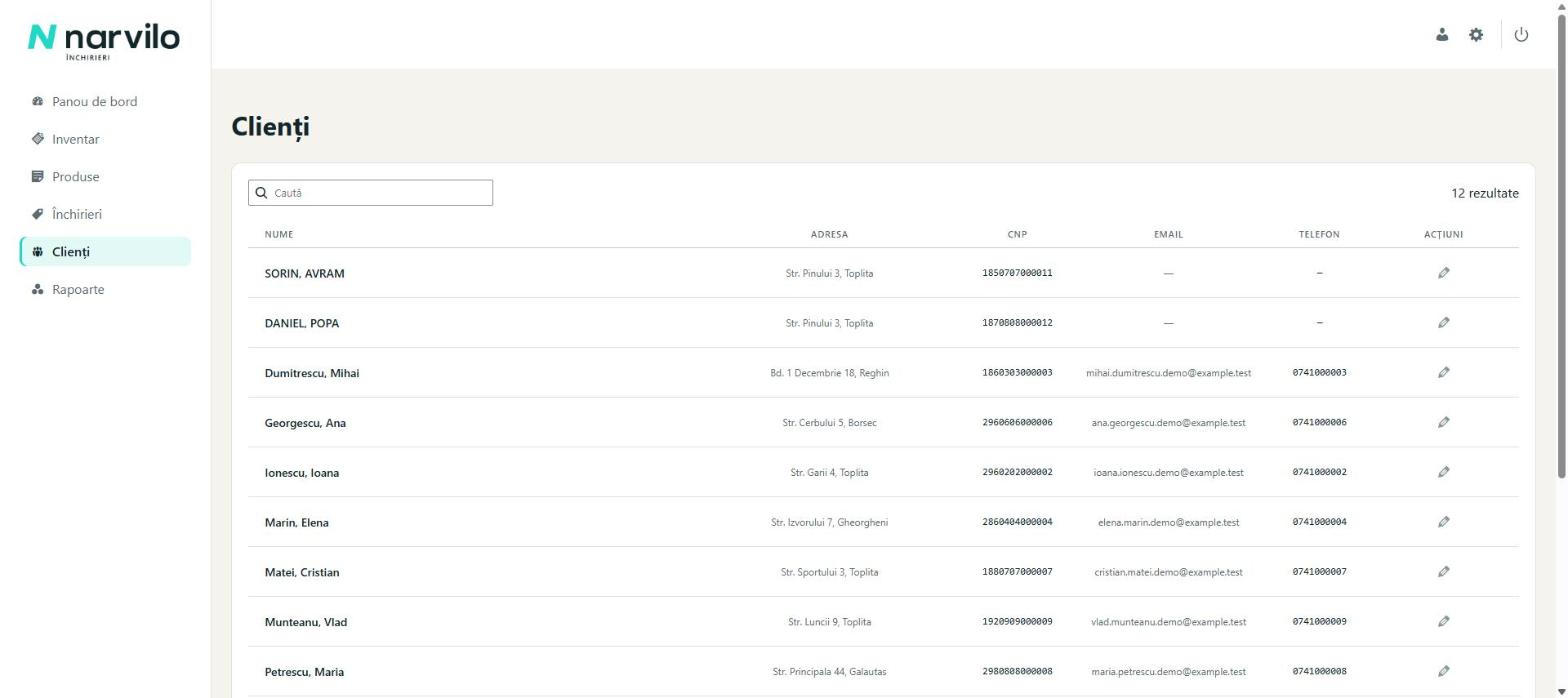Select client name Ionescu, Ioana
Image resolution: width=1568 pixels, height=698 pixels.
302,473
